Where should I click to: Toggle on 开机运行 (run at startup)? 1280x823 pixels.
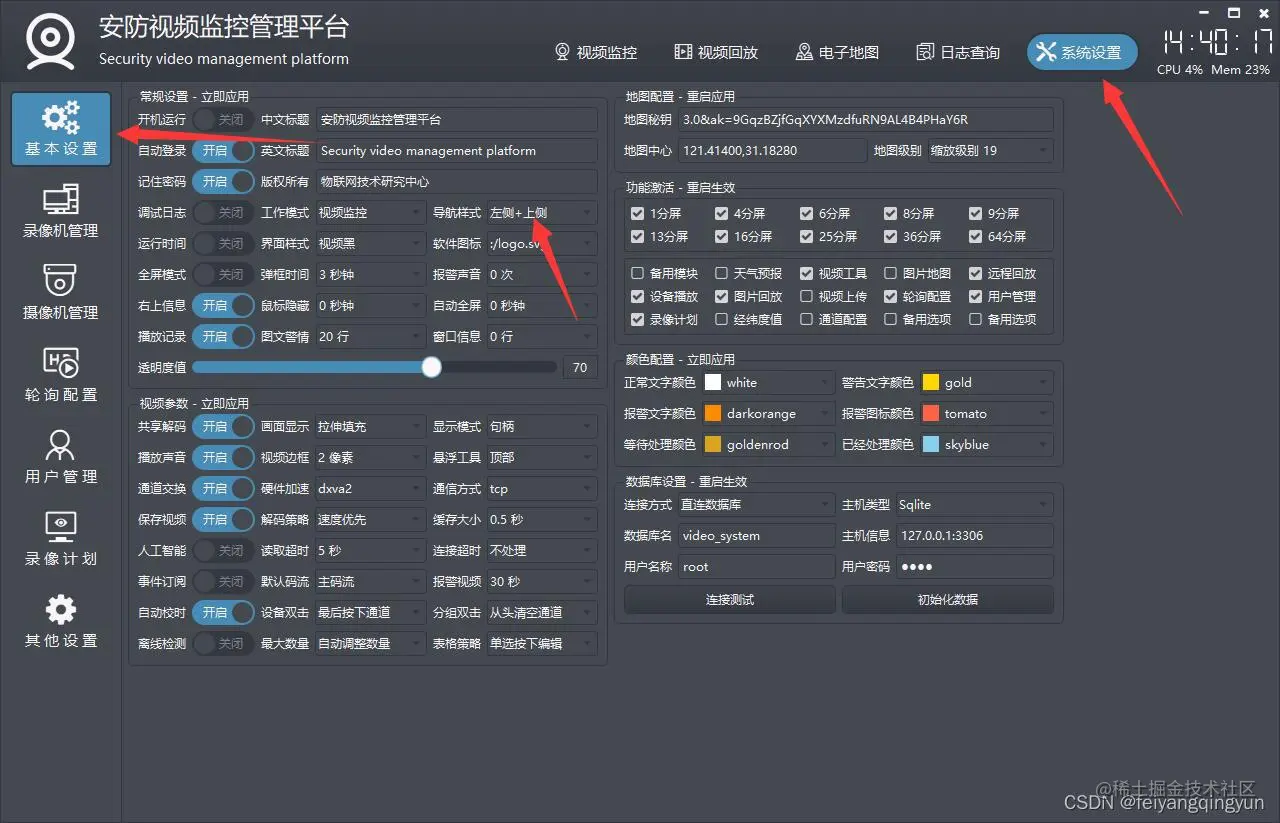point(222,119)
